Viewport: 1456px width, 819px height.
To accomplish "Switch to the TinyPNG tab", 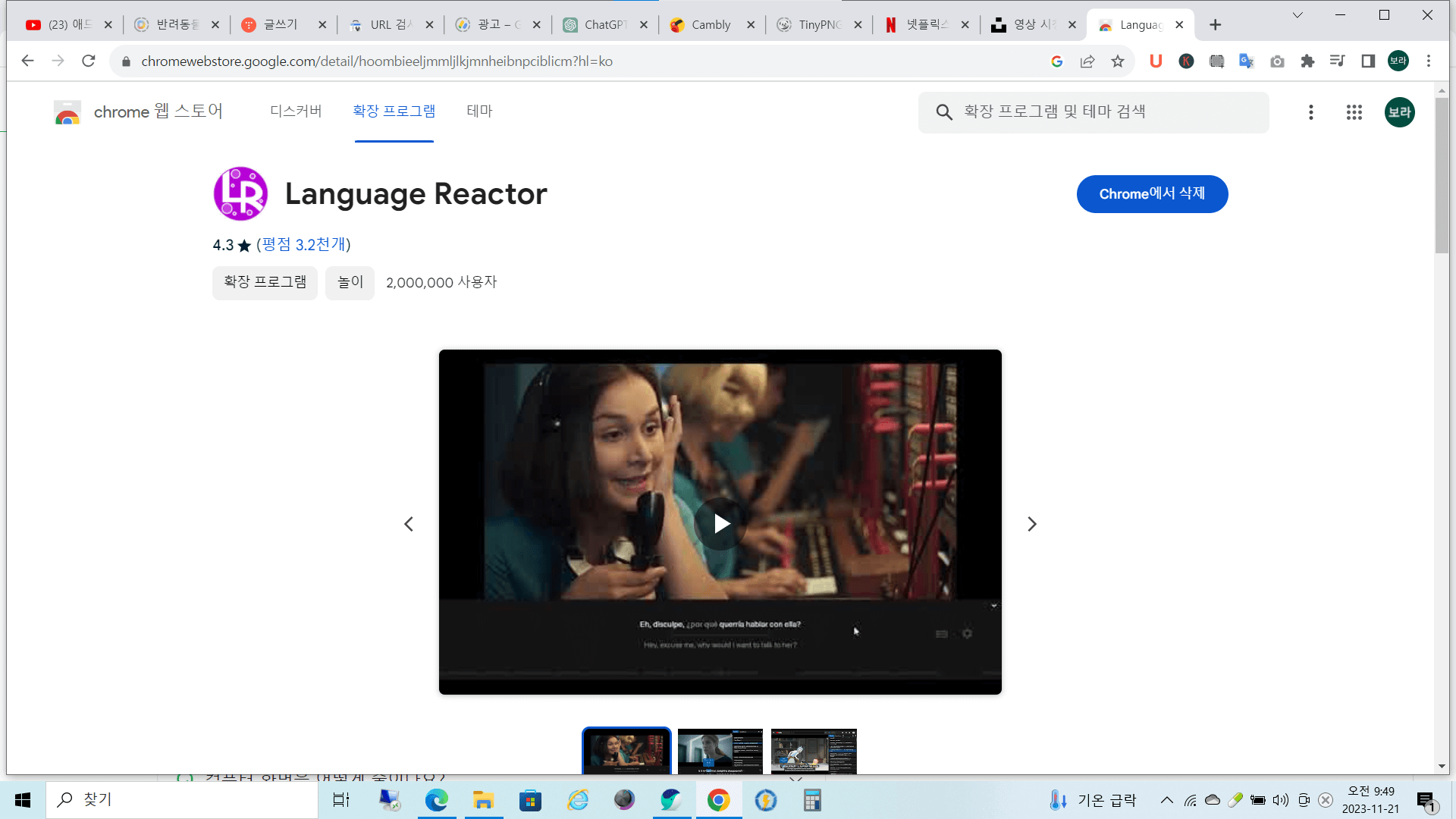I will (x=817, y=25).
